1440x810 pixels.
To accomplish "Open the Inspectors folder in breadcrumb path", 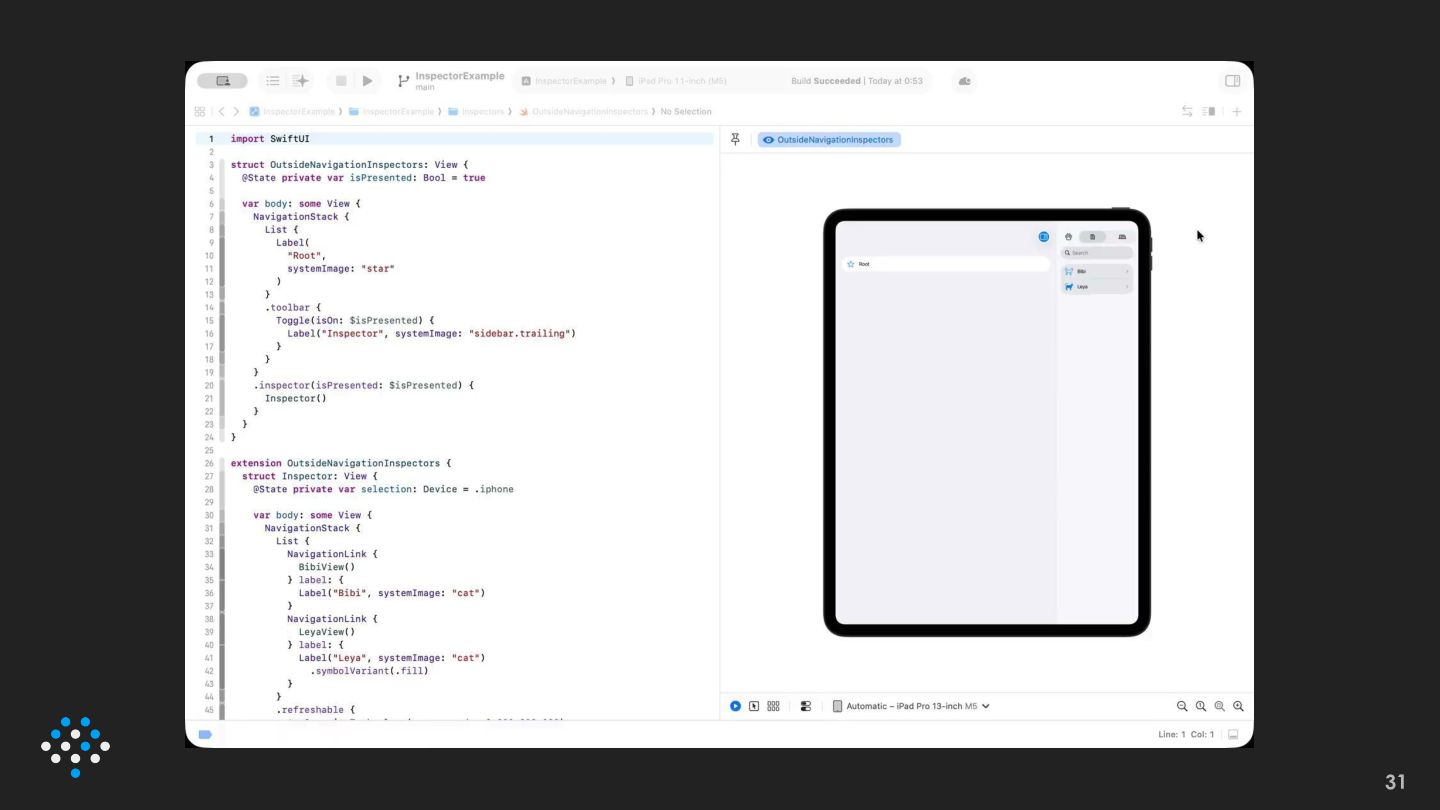I will click(x=481, y=112).
